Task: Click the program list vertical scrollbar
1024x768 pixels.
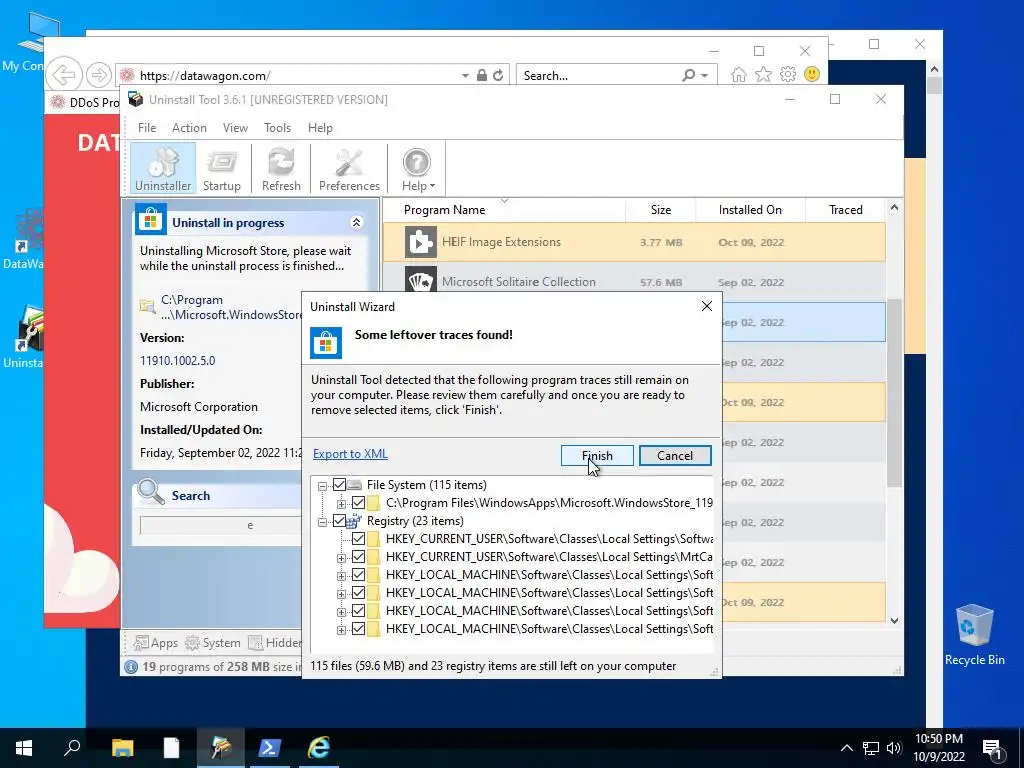Action: pos(894,392)
